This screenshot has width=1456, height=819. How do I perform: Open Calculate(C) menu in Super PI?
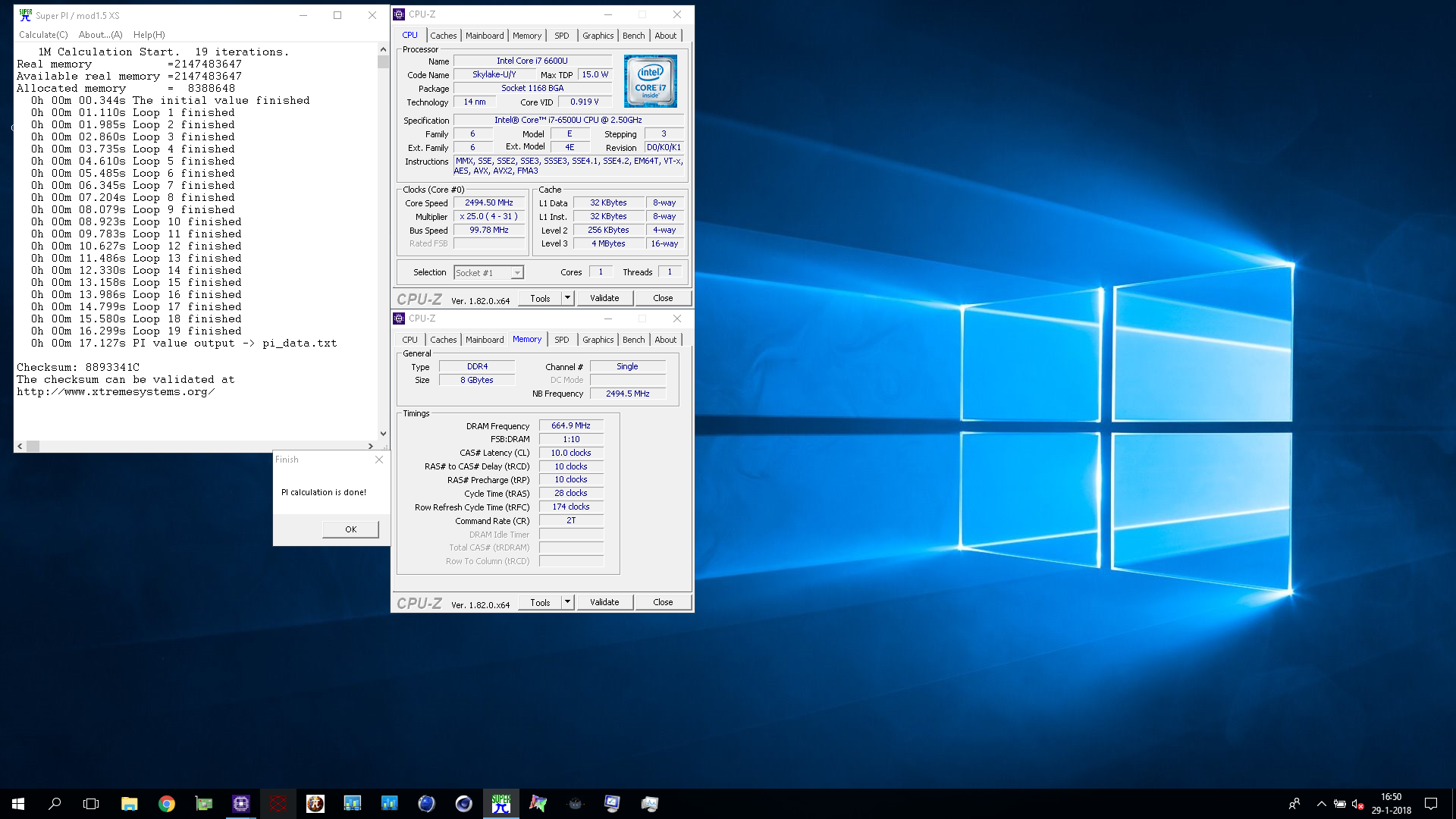43,35
